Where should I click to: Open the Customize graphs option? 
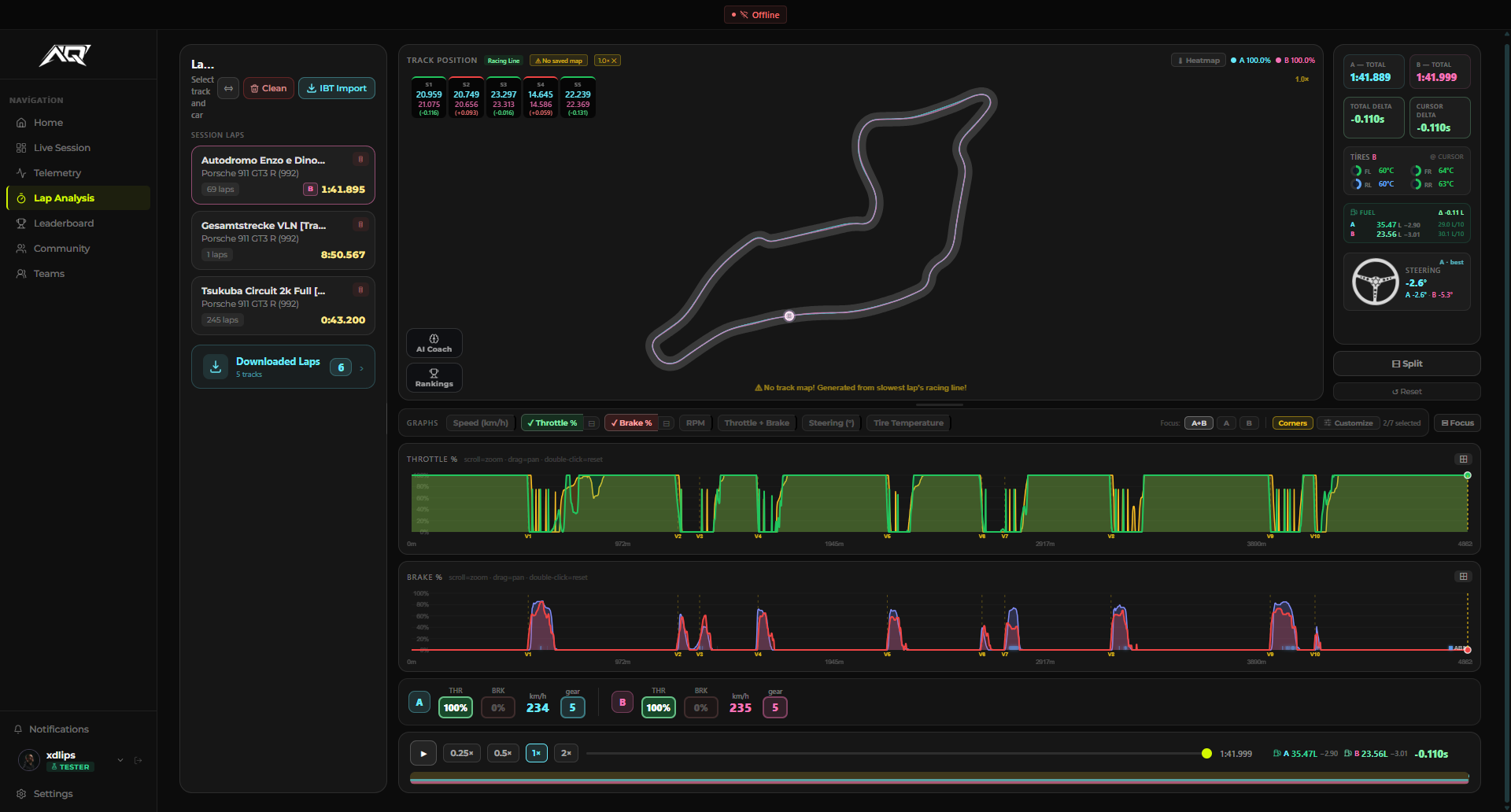click(x=1348, y=423)
